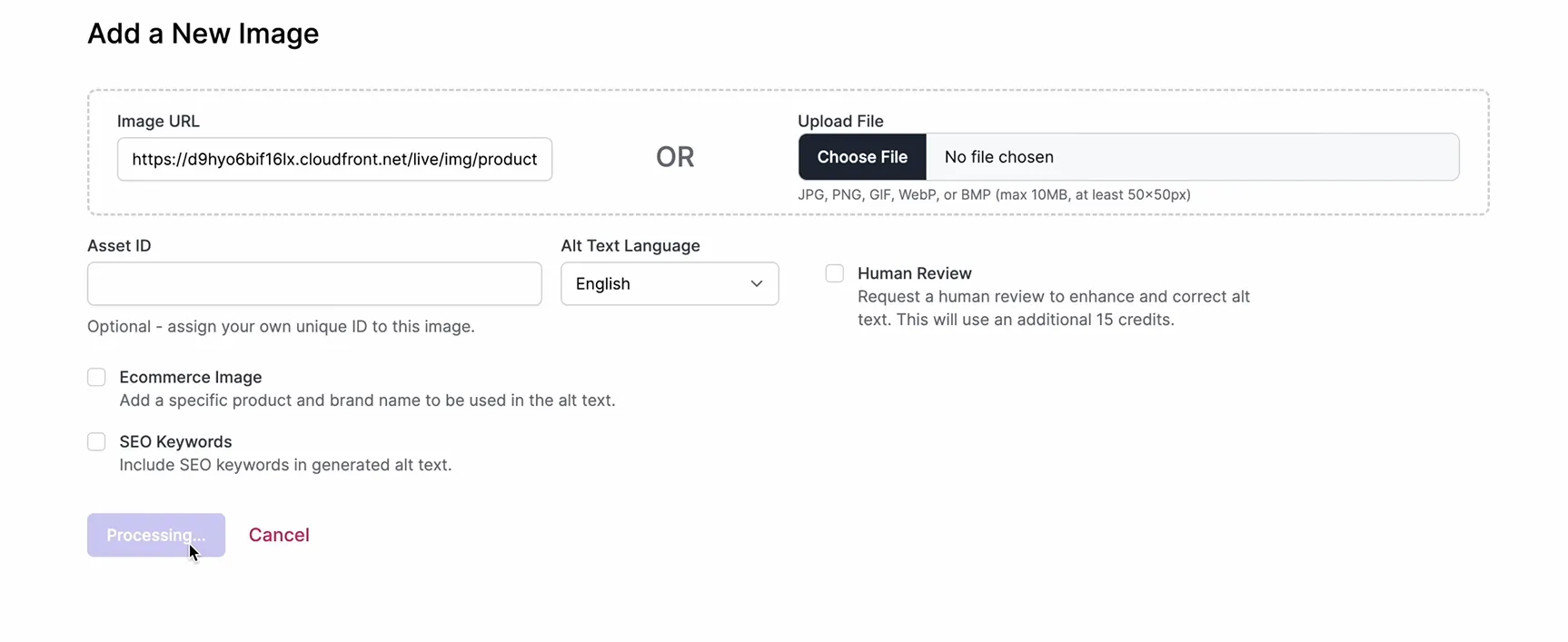Click the Choose File button
This screenshot has height=642, width=1568.
pos(860,156)
